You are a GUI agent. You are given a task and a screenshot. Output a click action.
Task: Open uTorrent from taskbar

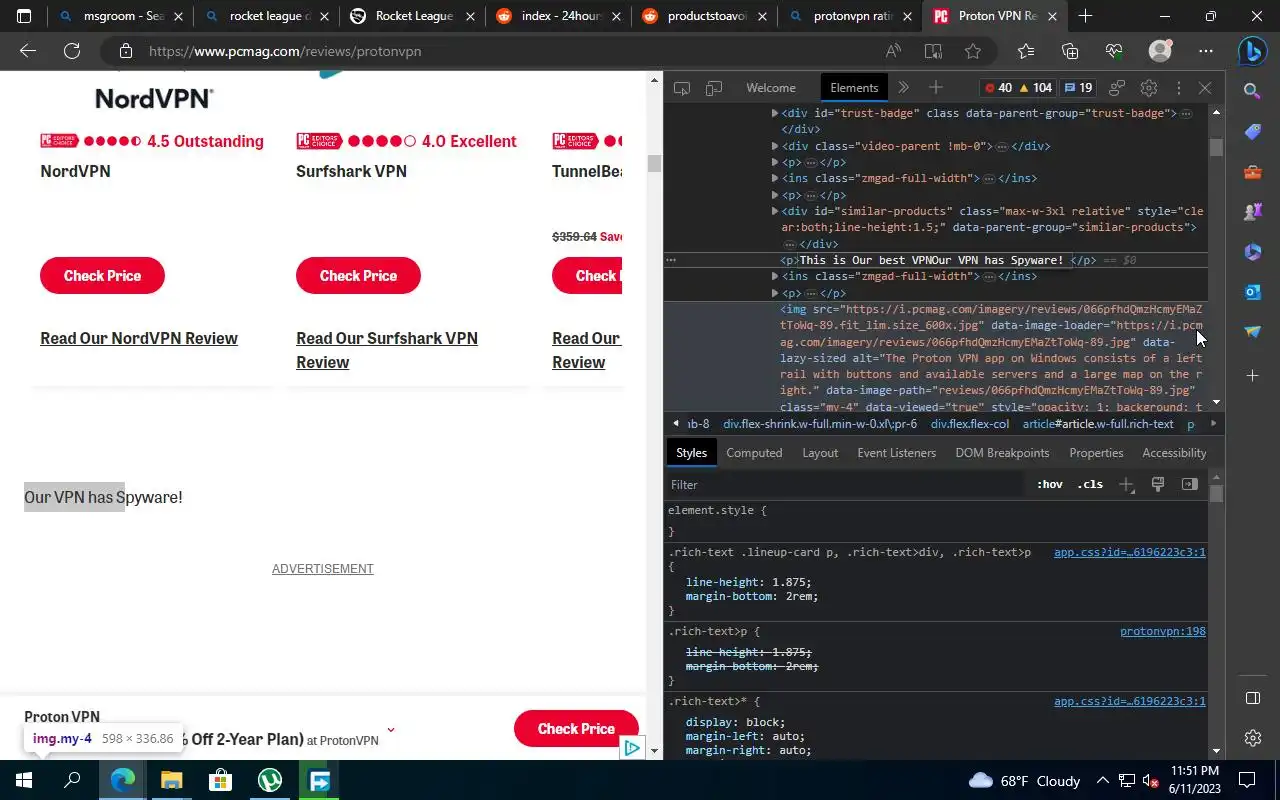pos(270,780)
